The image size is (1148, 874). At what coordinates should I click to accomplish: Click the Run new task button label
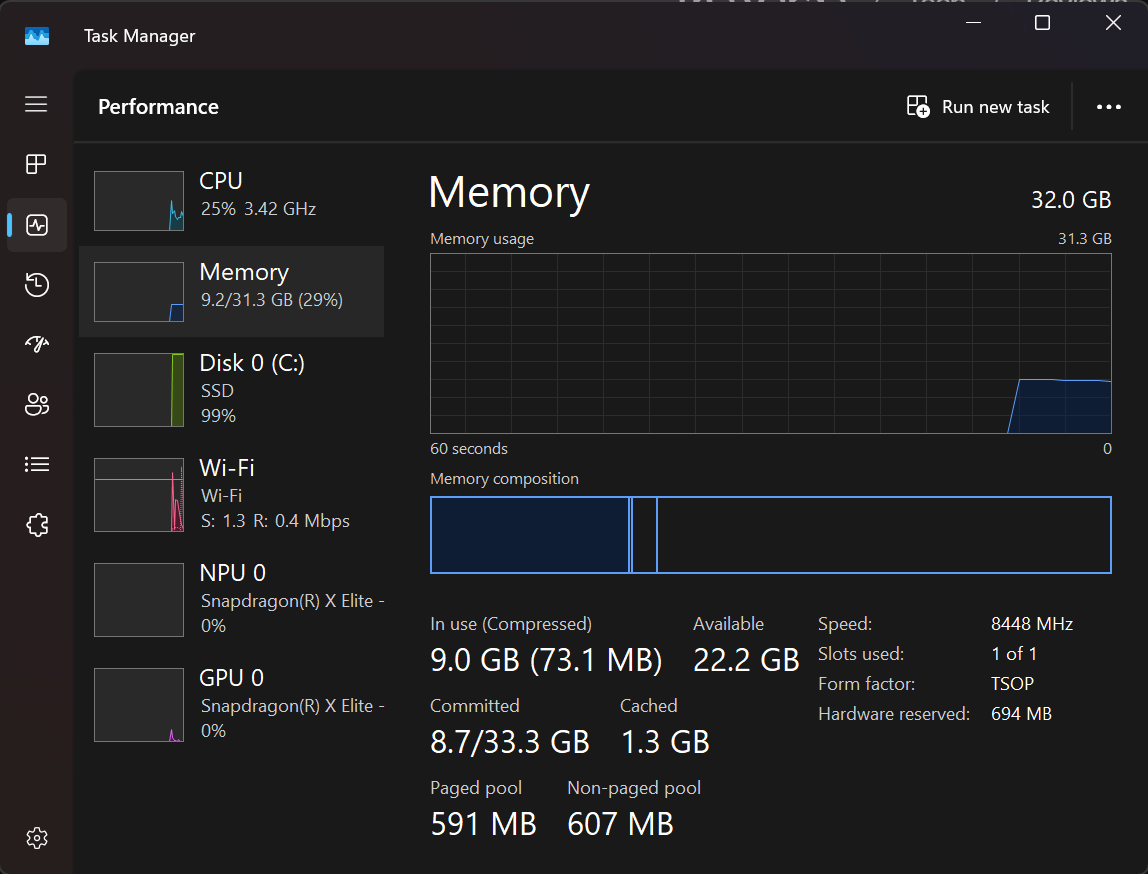click(x=995, y=107)
